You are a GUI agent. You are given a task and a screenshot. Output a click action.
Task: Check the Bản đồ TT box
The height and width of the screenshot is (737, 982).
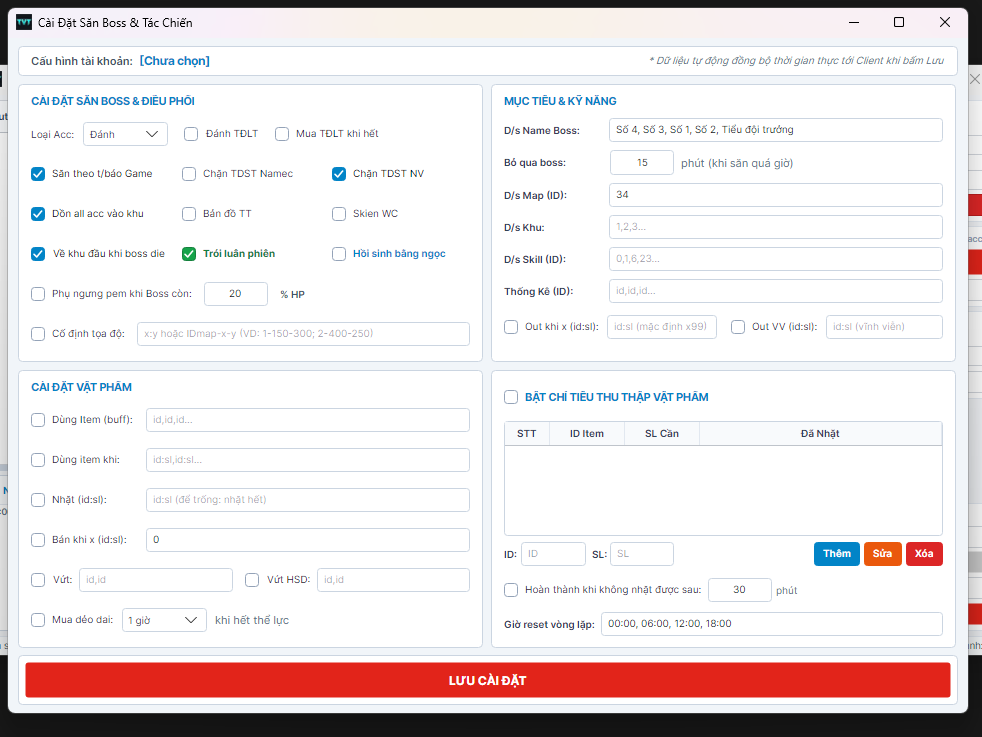point(189,214)
